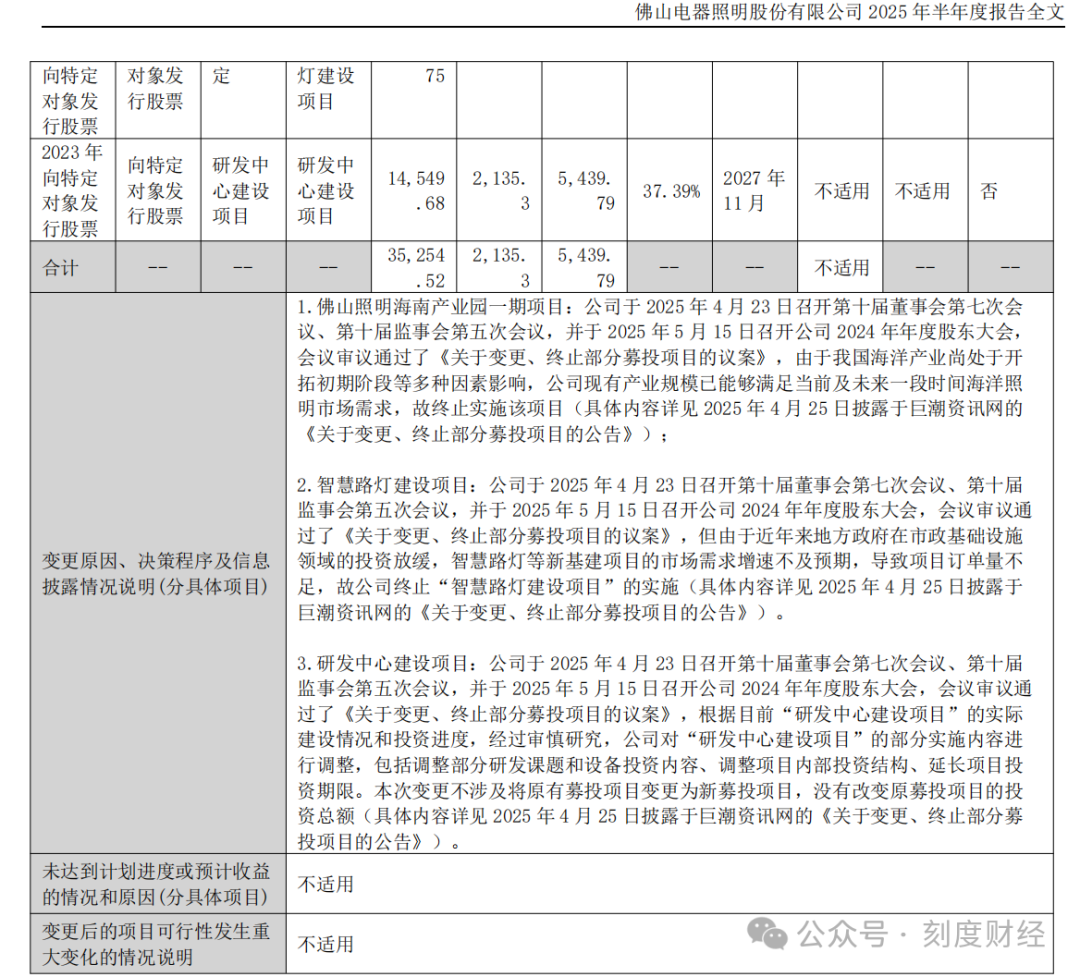This screenshot has height=977, width=1080.
Task: Click the WeChat logo in the watermark
Action: pos(768,936)
